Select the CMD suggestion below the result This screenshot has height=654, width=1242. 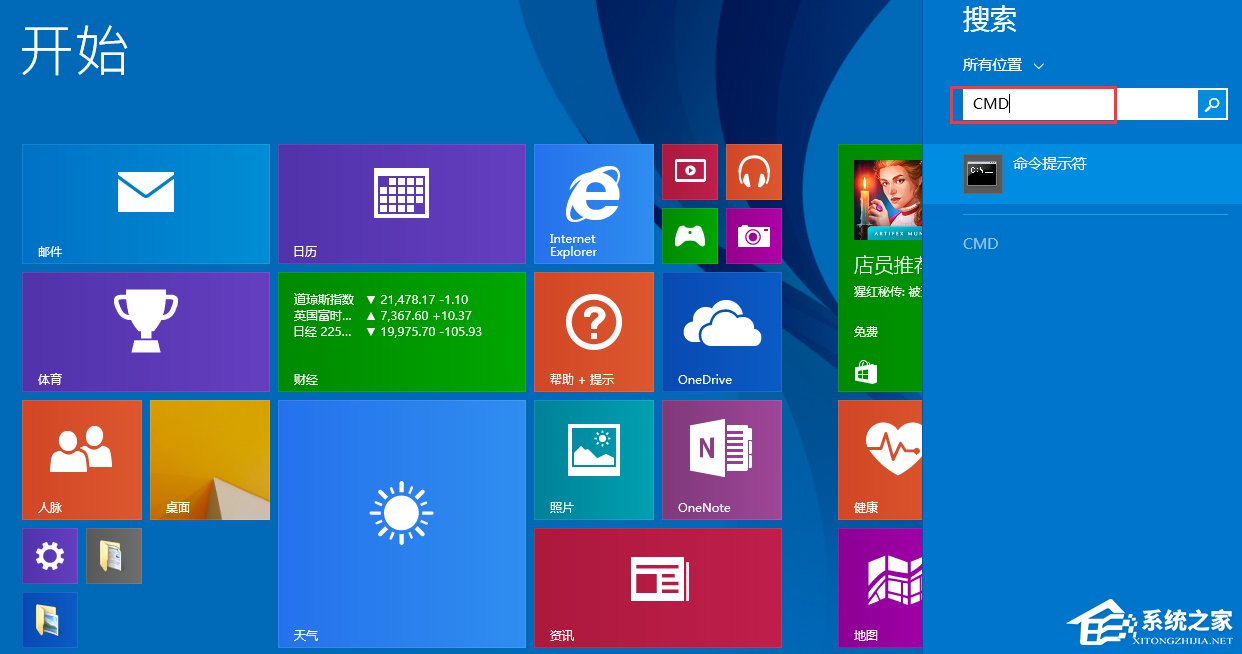[x=980, y=243]
